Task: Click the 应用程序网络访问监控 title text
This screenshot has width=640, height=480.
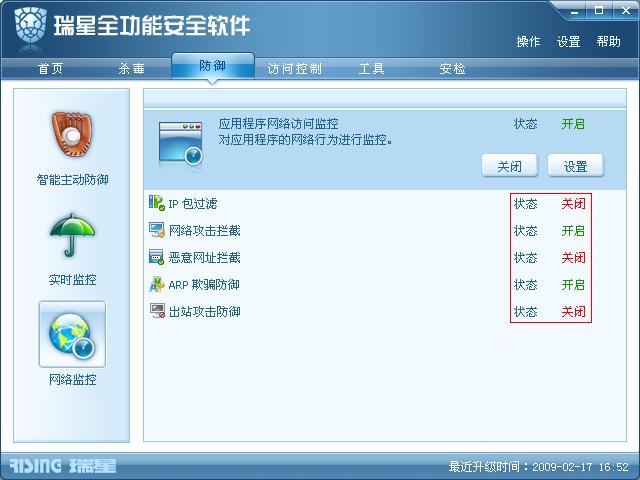Action: pyautogui.click(x=278, y=124)
